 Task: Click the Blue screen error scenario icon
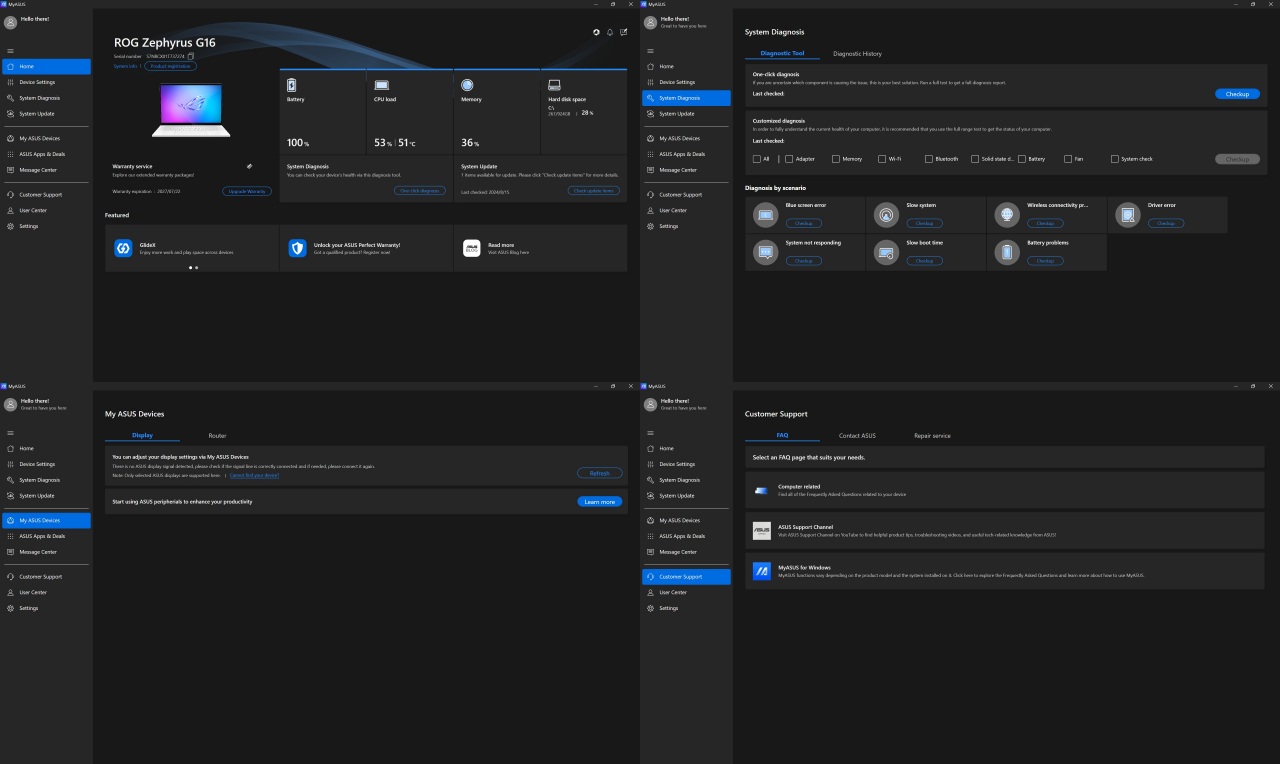coord(766,215)
